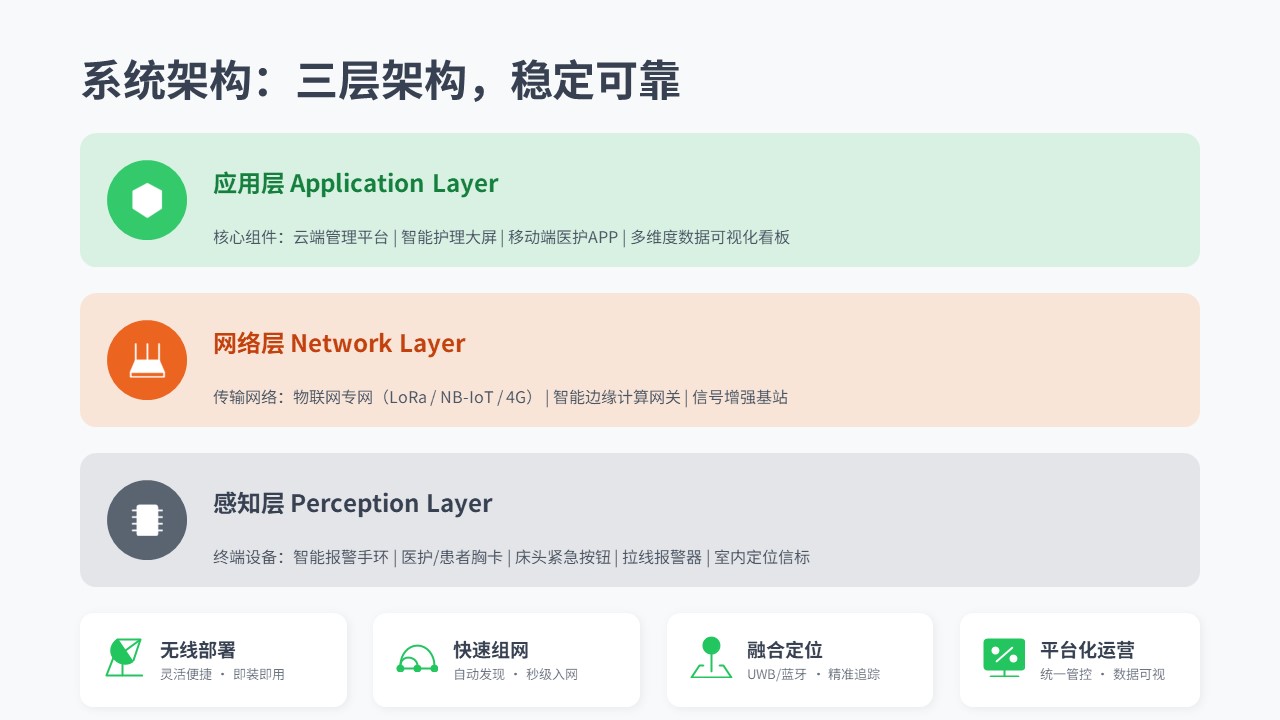1280x720 pixels.
Task: Click the 终端设备 description text line
Action: click(x=511, y=557)
